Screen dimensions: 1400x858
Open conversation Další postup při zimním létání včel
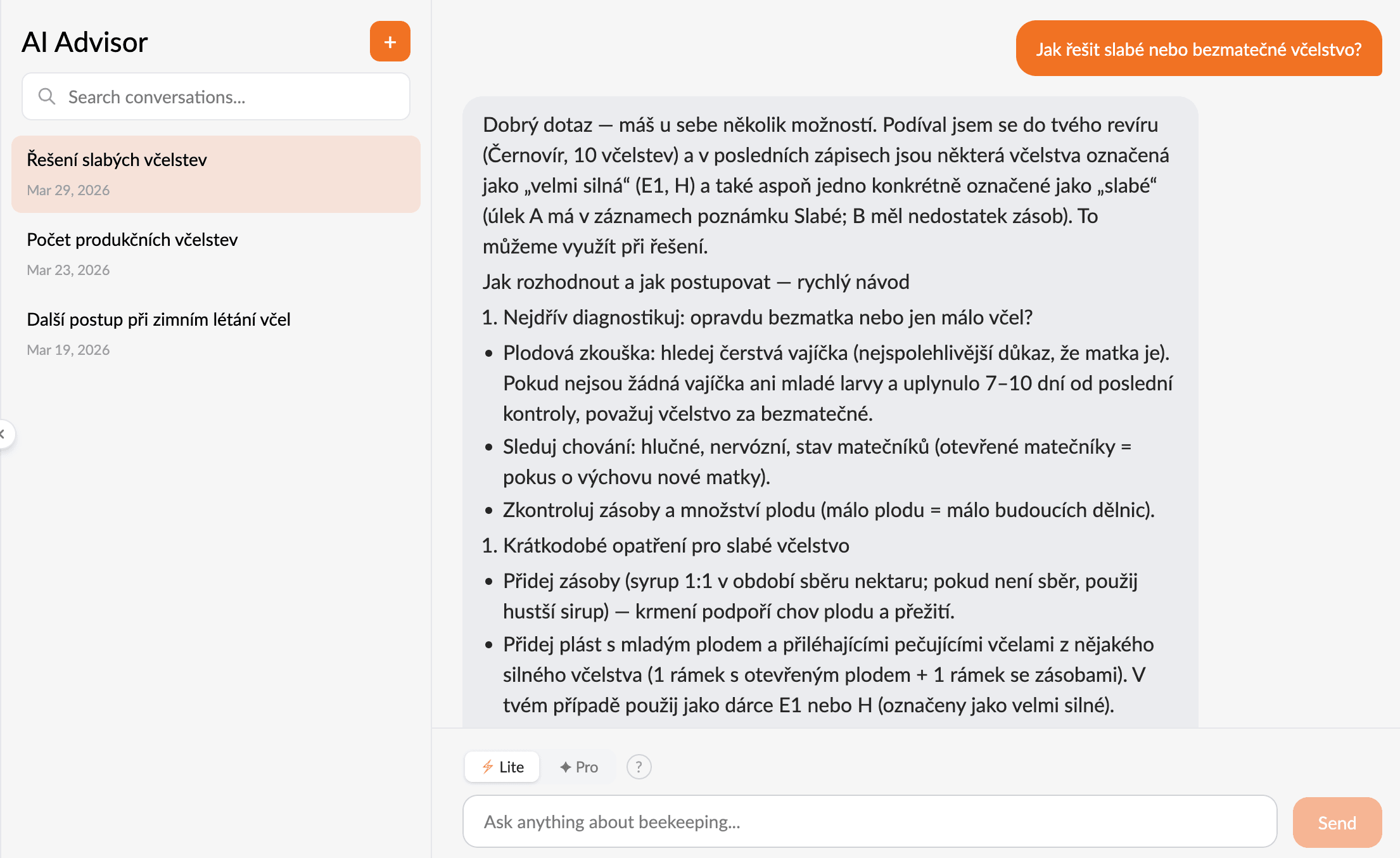(158, 319)
